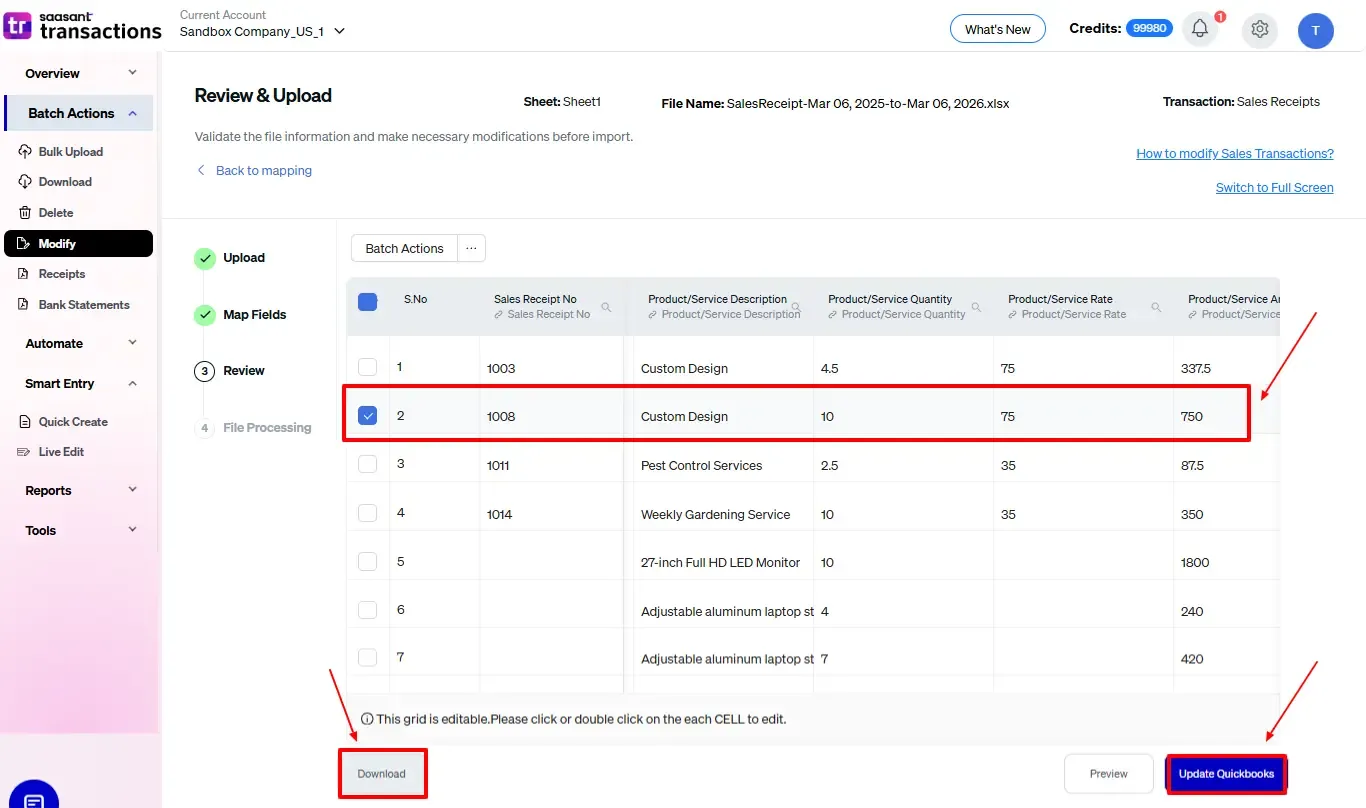Check the checkbox for row 4
The image size is (1366, 808).
click(367, 513)
